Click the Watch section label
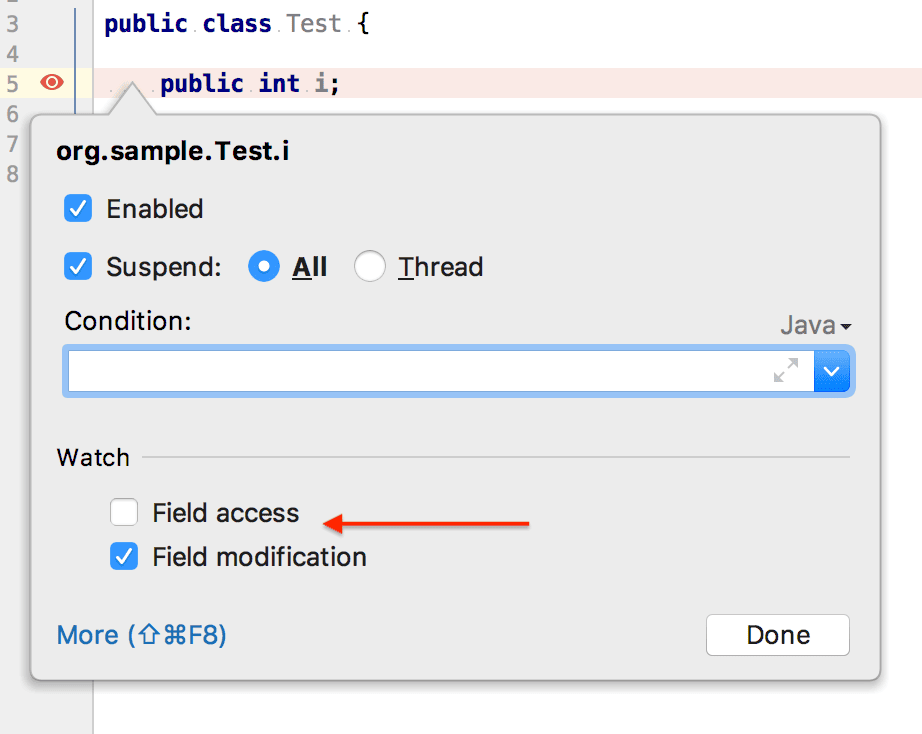922x734 pixels. click(93, 458)
